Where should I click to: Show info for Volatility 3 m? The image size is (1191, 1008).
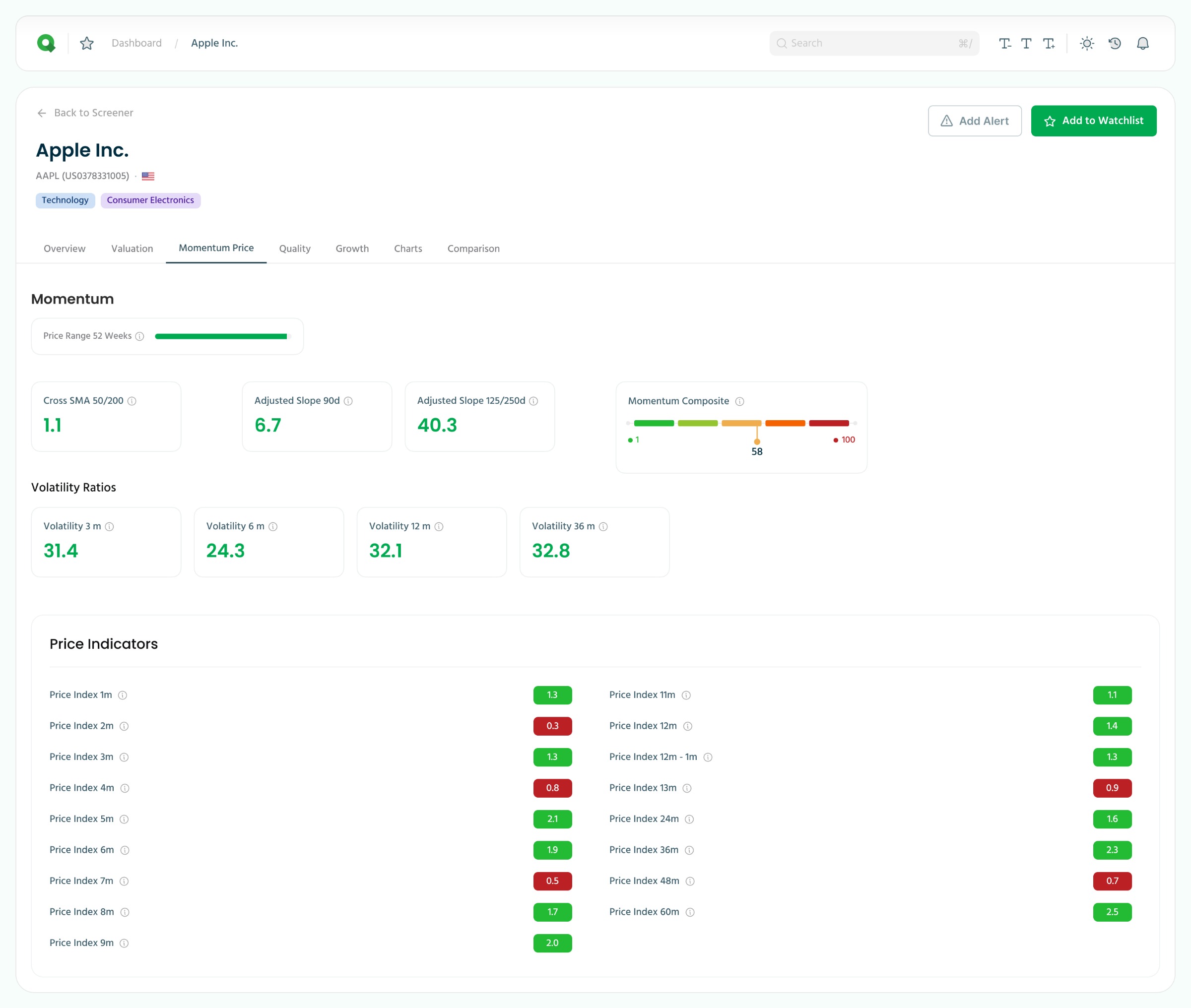[x=109, y=527]
